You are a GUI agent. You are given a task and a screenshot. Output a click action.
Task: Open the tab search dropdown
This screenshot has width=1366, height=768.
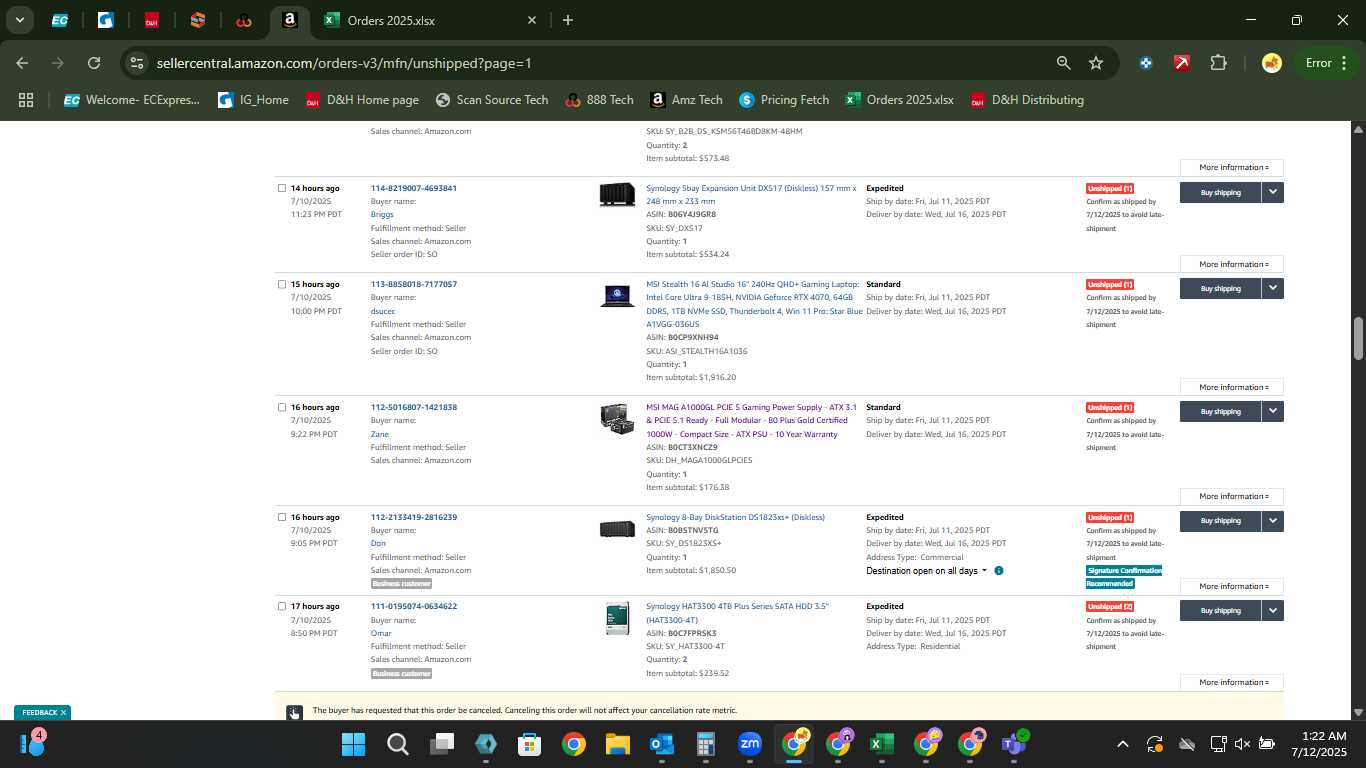20,20
